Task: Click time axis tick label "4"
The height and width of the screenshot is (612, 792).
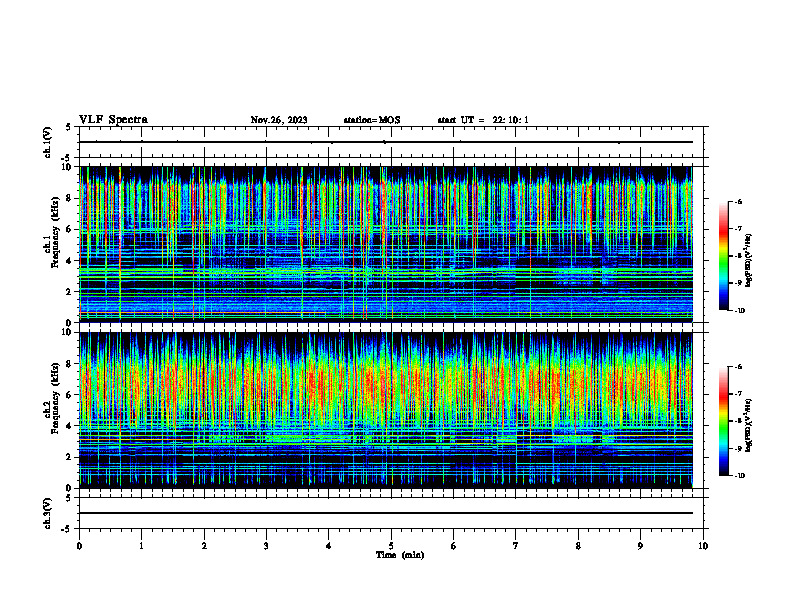Action: 329,546
